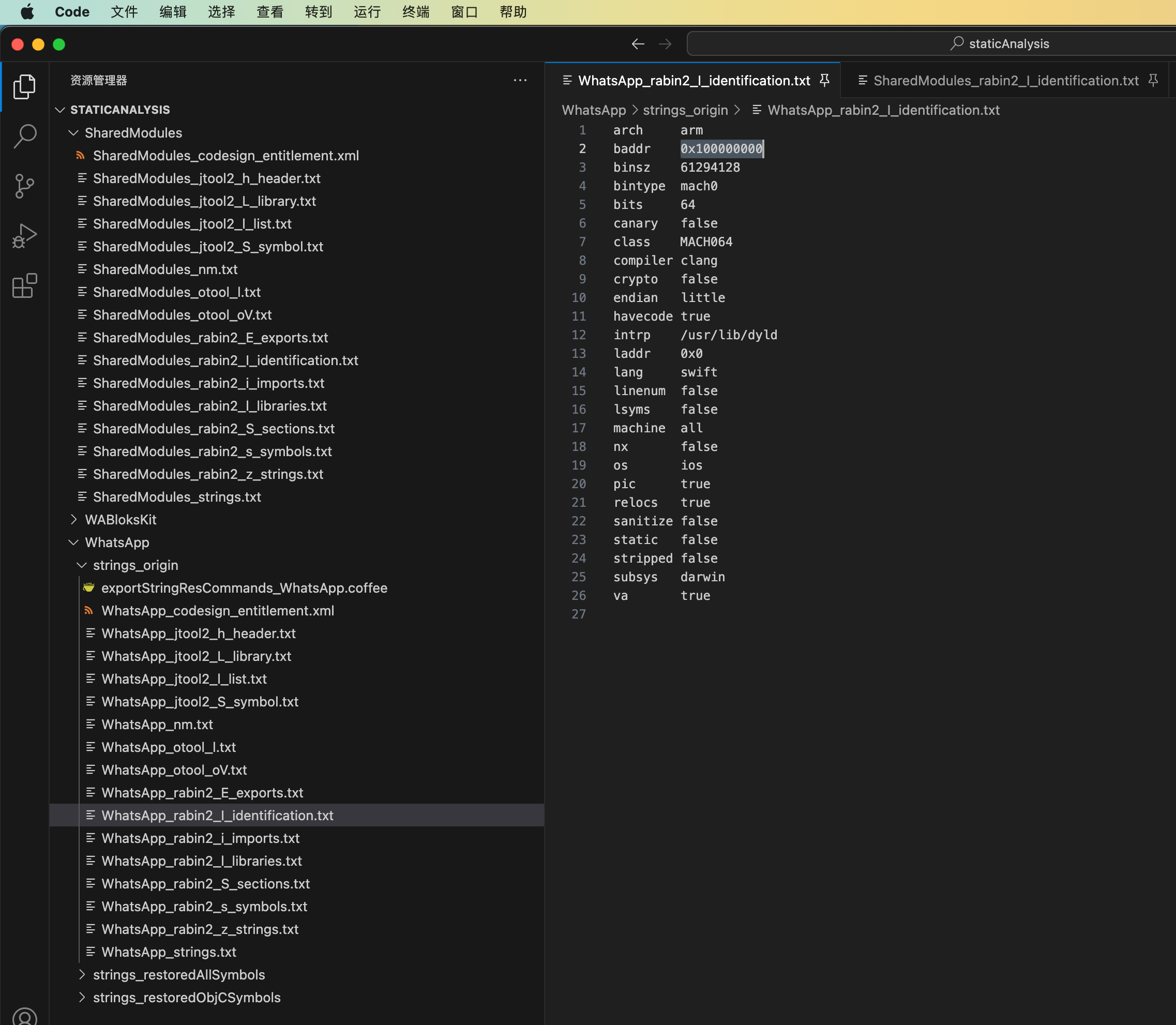Image resolution: width=1176 pixels, height=1025 pixels.
Task: Click the selected baddr value 0x100000000
Action: (721, 149)
